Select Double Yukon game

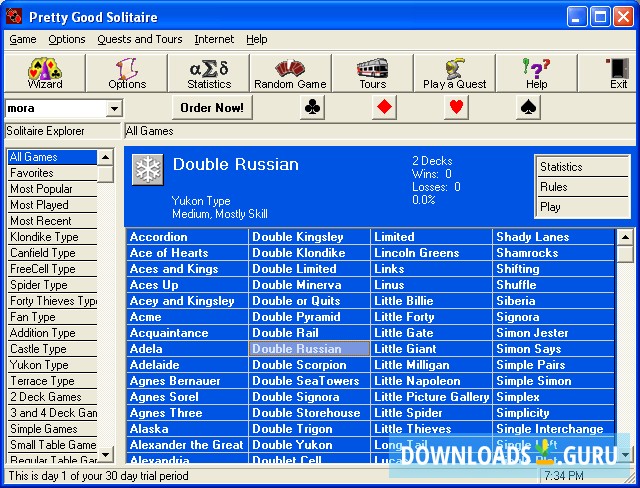pyautogui.click(x=309, y=445)
